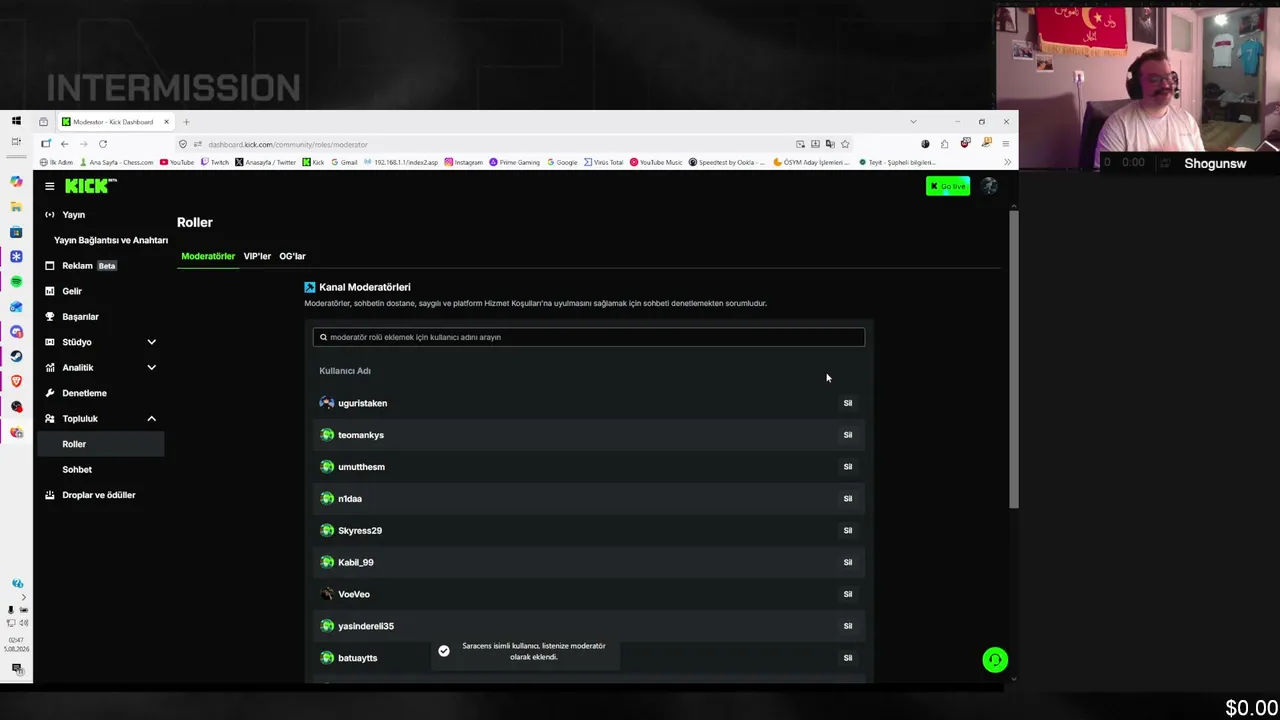Select the username yasinderell35
Viewport: 1280px width, 720px height.
click(366, 626)
